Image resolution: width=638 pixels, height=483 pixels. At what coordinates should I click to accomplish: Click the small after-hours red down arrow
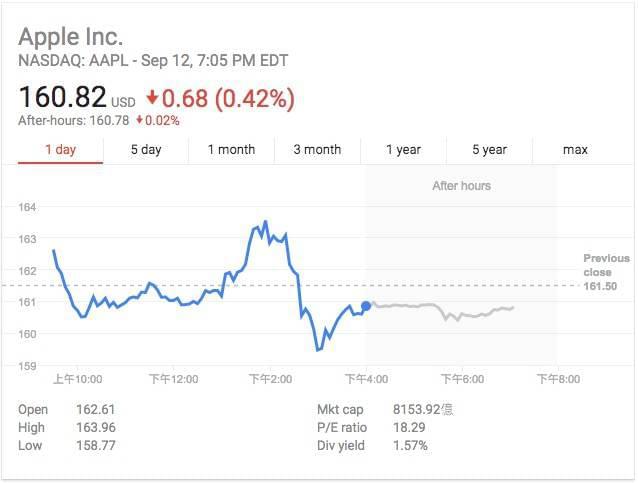[141, 121]
